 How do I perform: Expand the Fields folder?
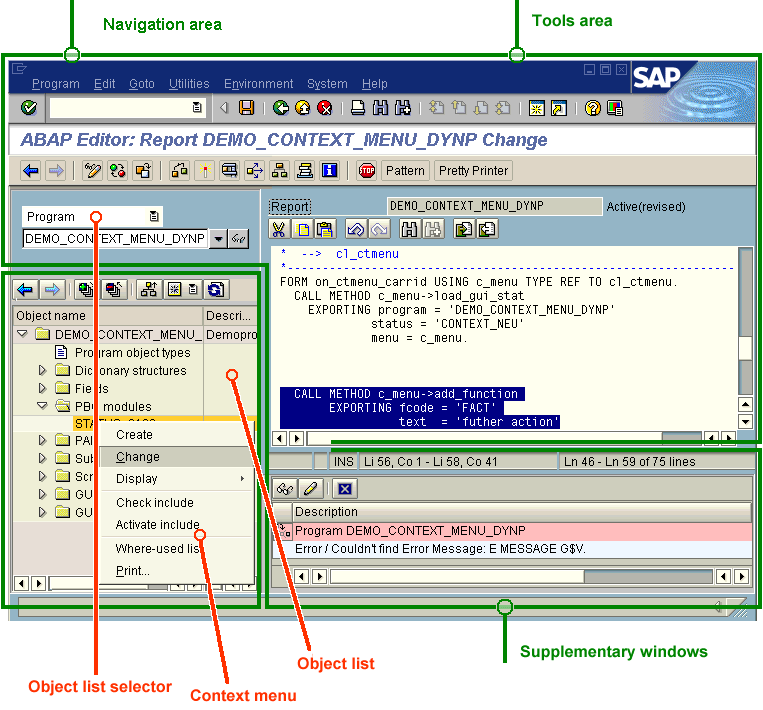point(43,388)
